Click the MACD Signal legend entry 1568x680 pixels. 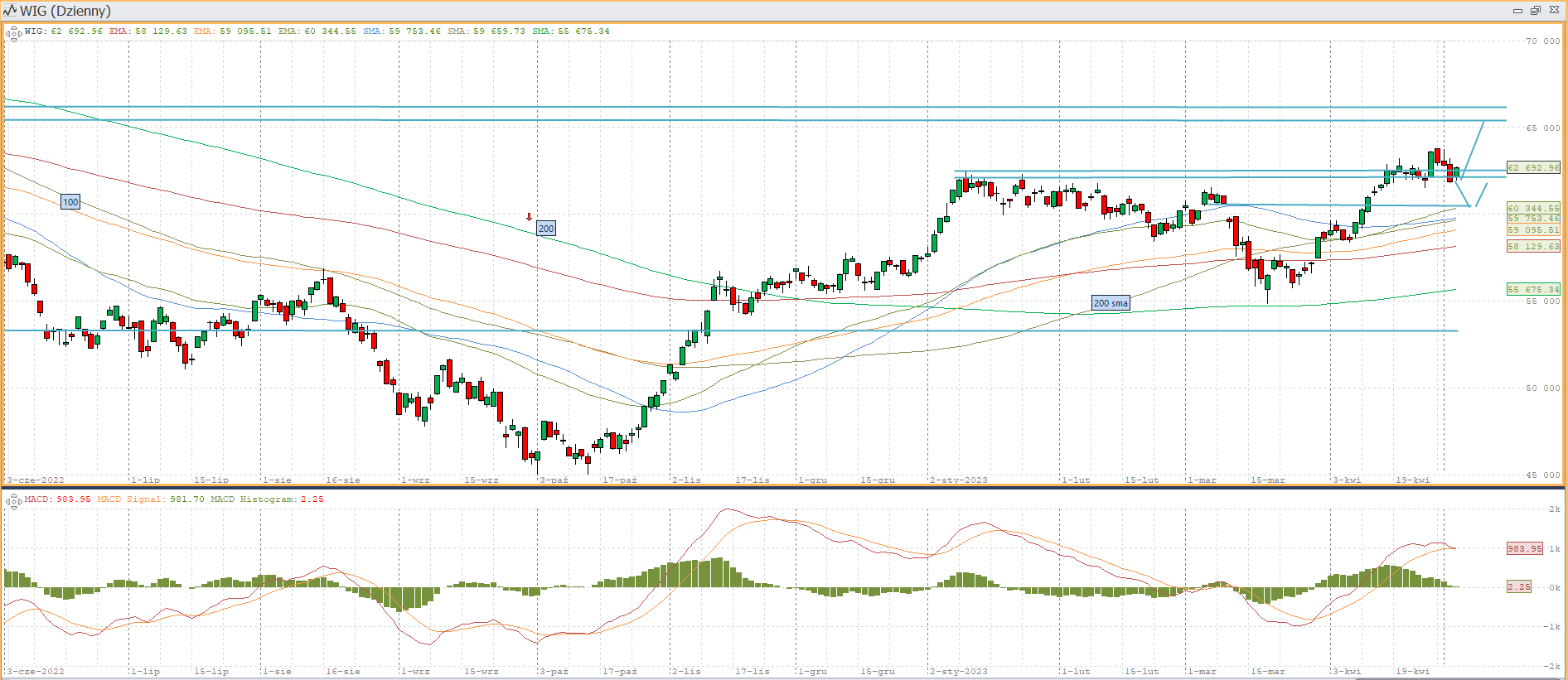(151, 499)
